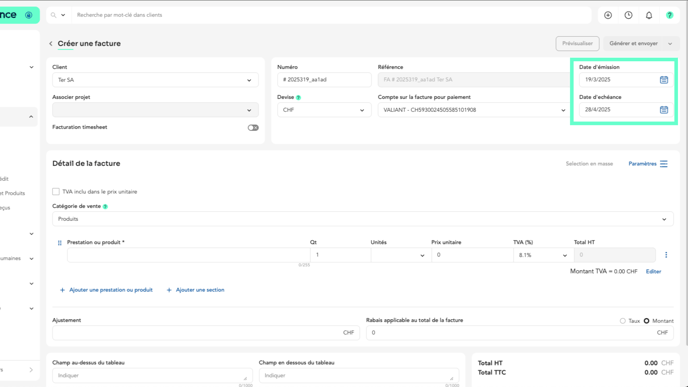Click the keyword search field
Image resolution: width=688 pixels, height=387 pixels.
point(331,15)
